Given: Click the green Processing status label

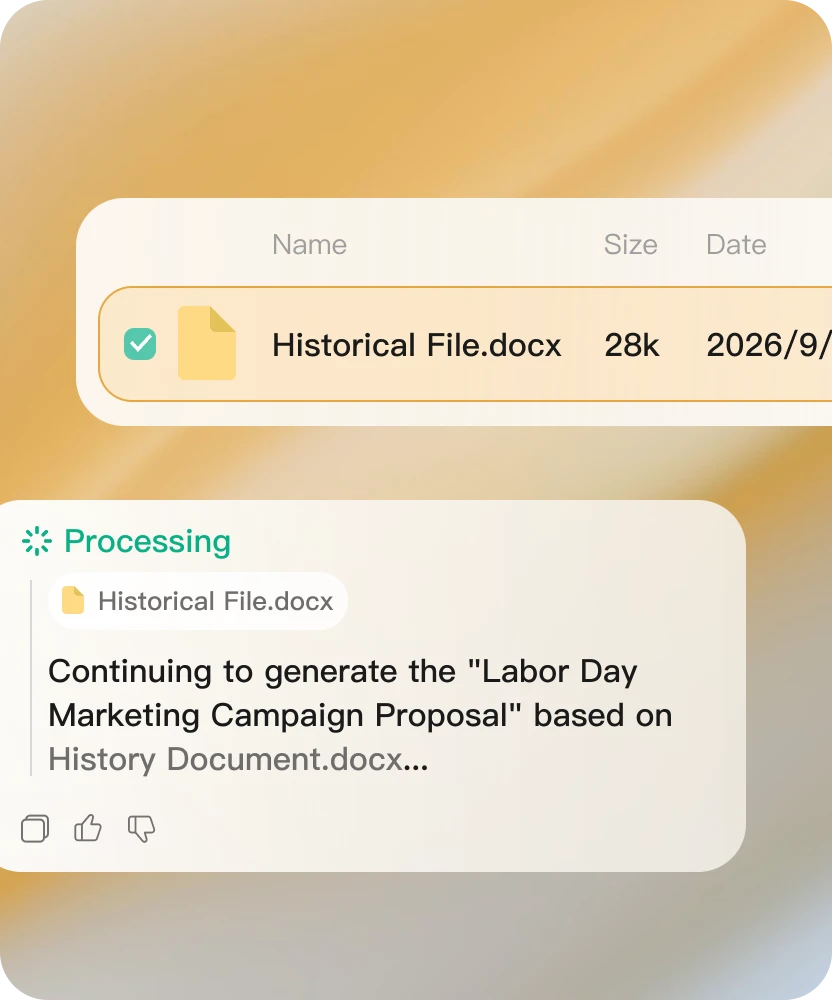Looking at the screenshot, I should (147, 541).
